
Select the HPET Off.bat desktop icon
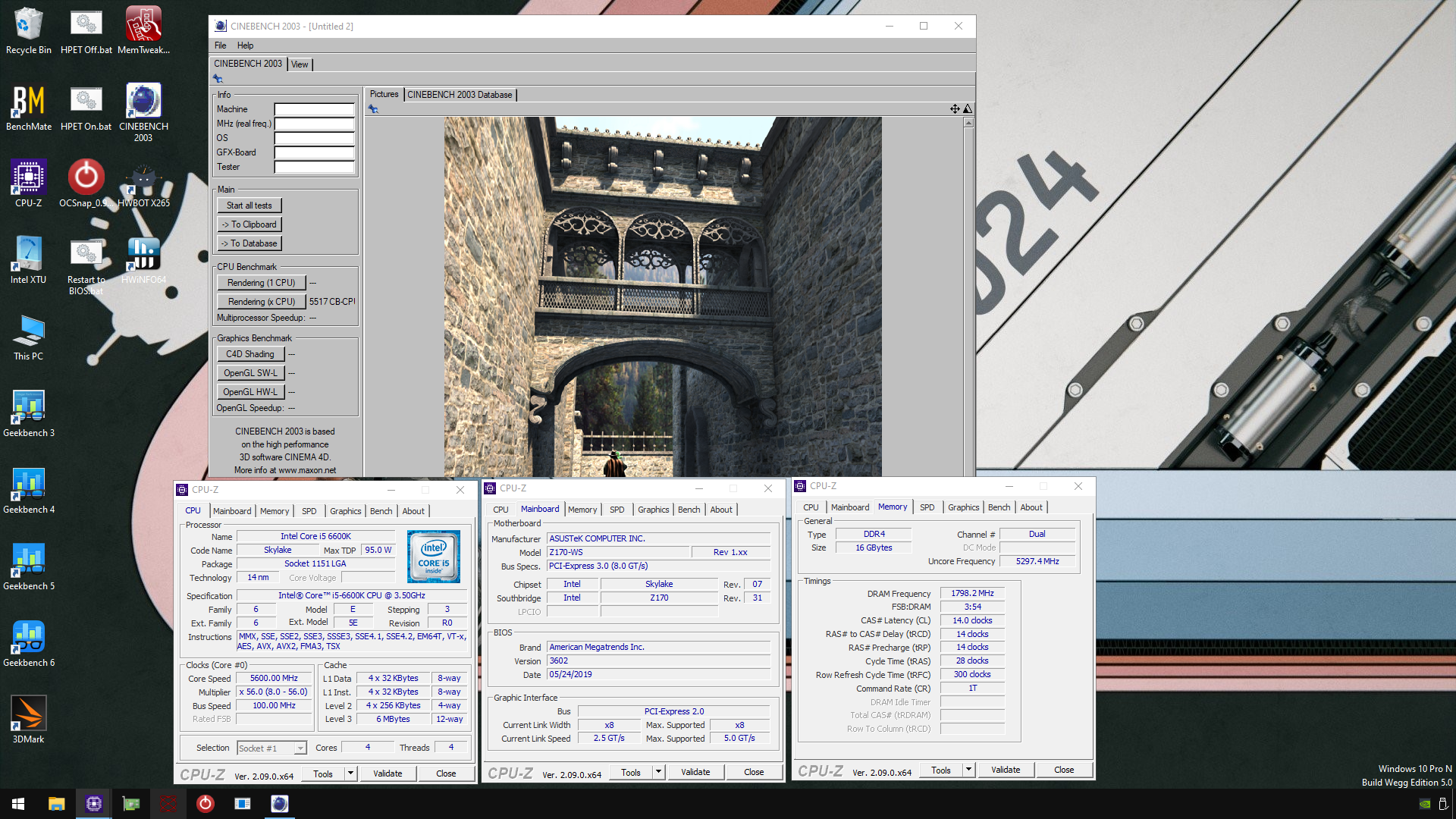86,30
